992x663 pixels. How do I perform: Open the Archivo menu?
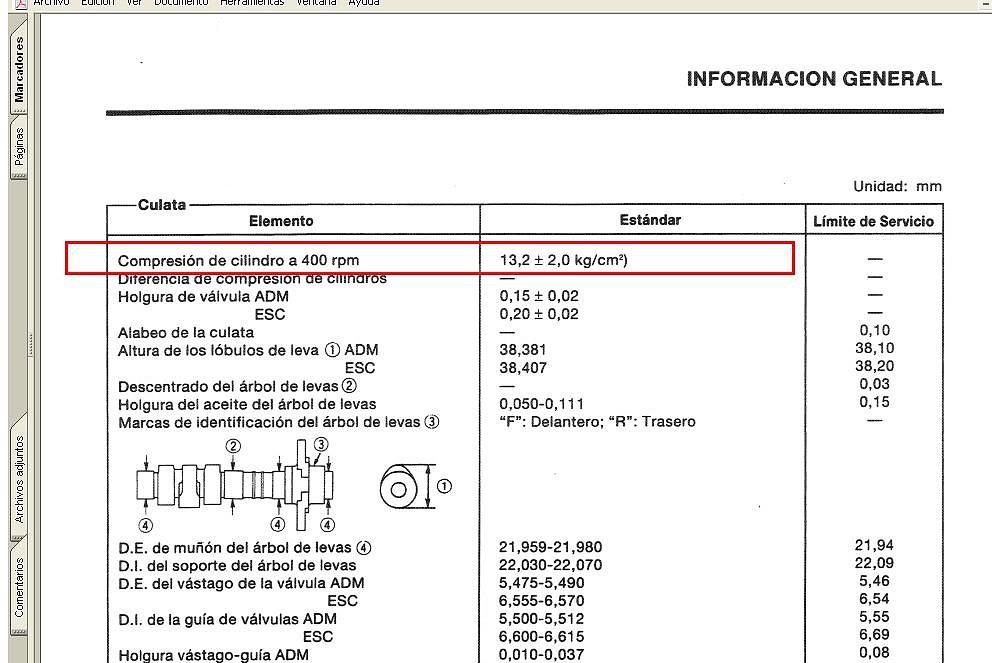pos(51,3)
